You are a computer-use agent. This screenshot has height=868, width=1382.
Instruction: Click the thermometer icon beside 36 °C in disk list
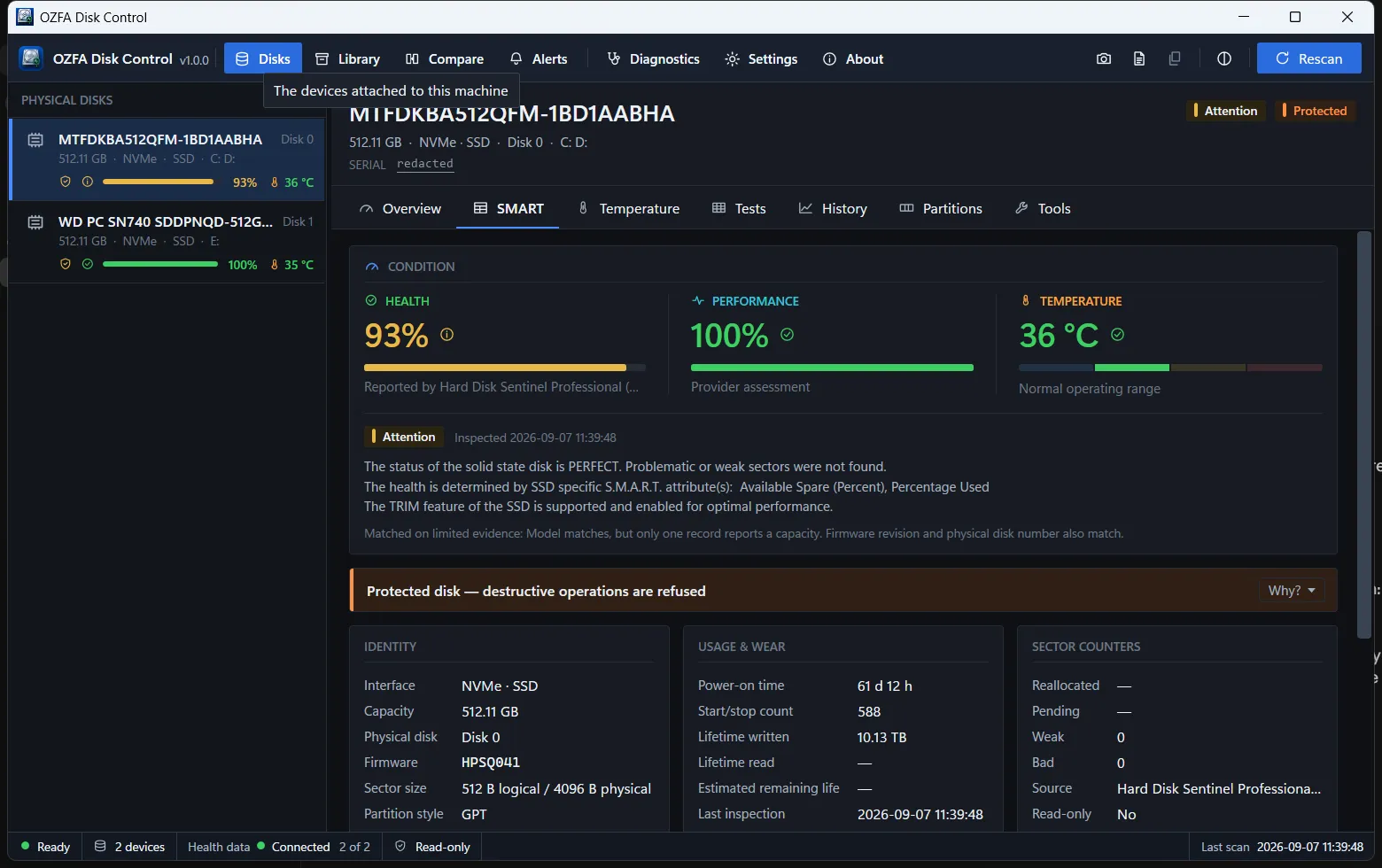pos(275,182)
